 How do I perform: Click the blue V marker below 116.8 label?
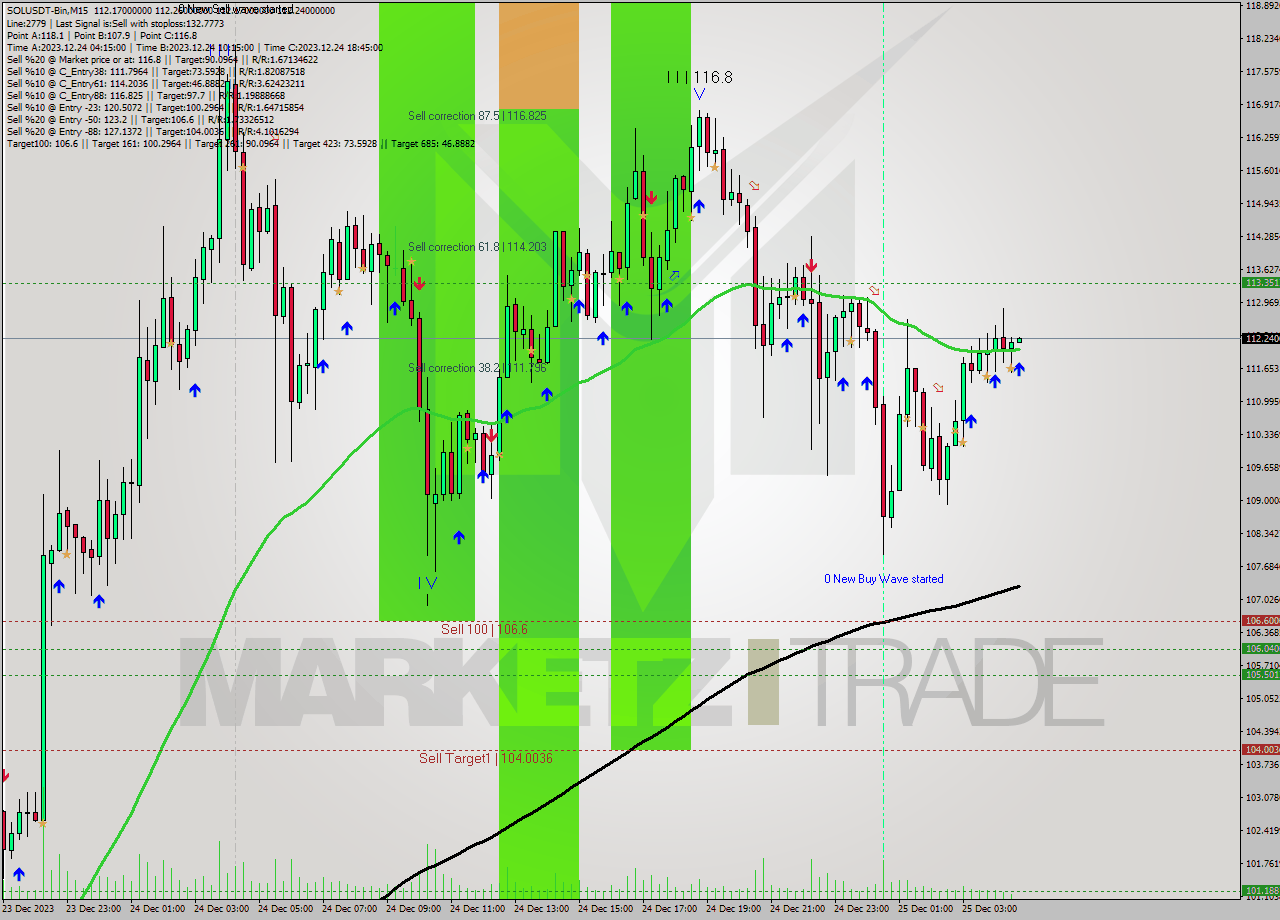point(699,94)
